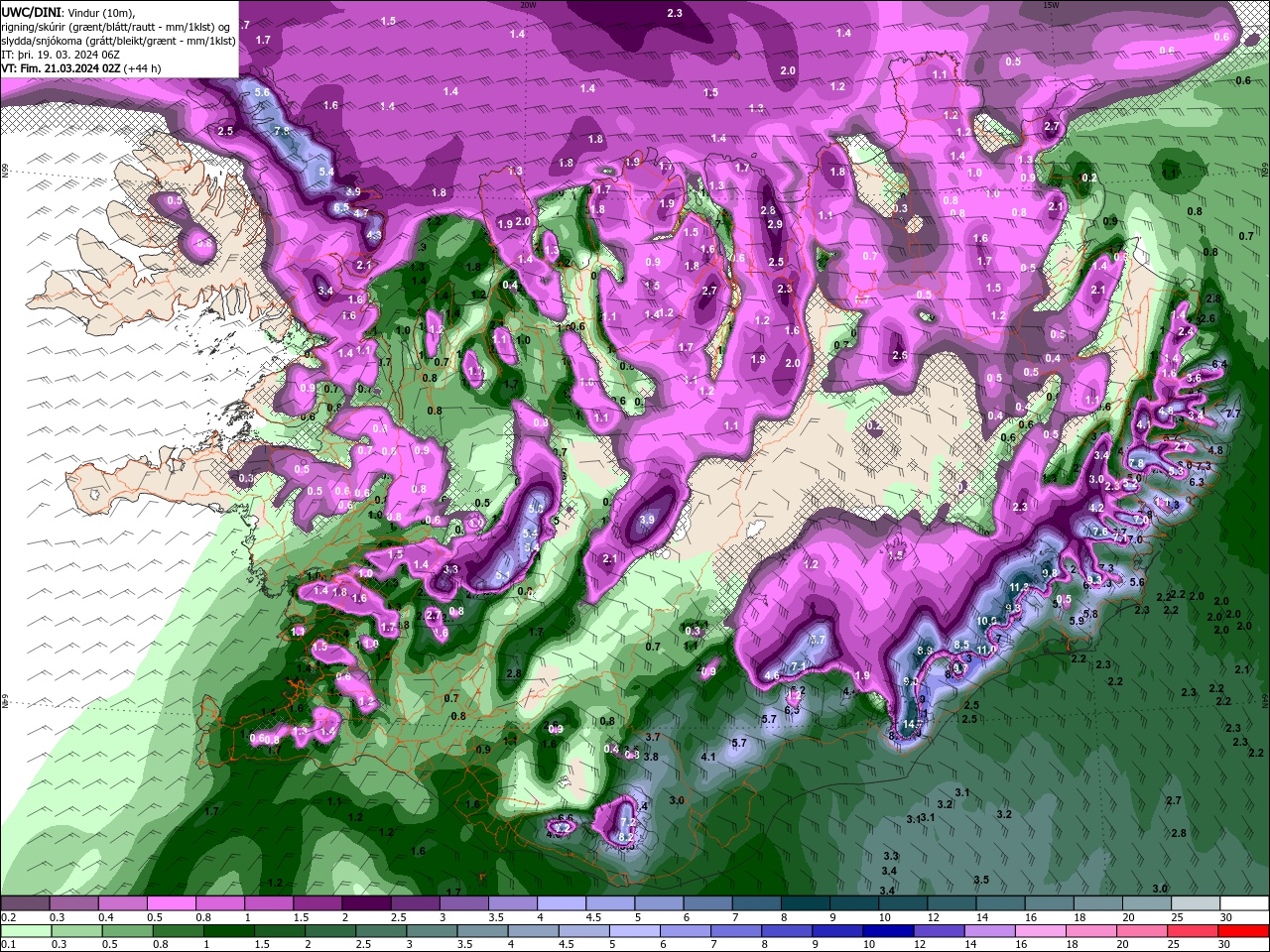Click the 9.8 precipitation value

tap(1050, 573)
